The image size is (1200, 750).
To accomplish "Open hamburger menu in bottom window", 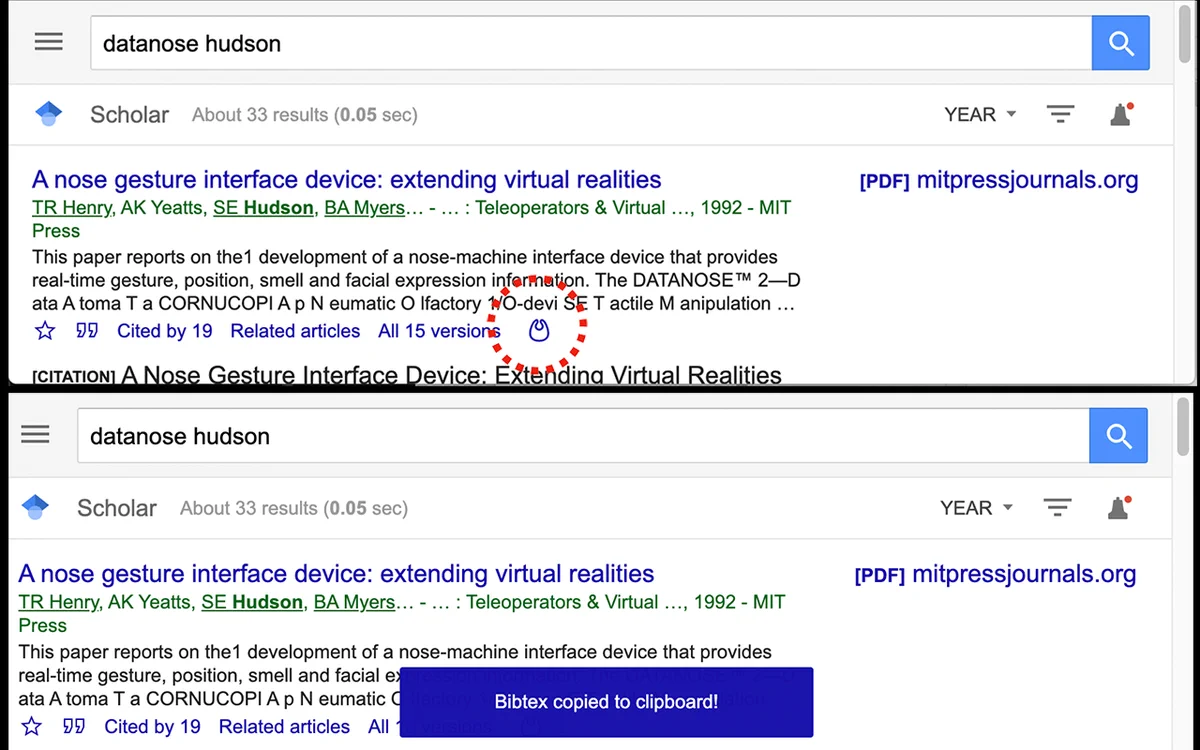I will pyautogui.click(x=35, y=435).
